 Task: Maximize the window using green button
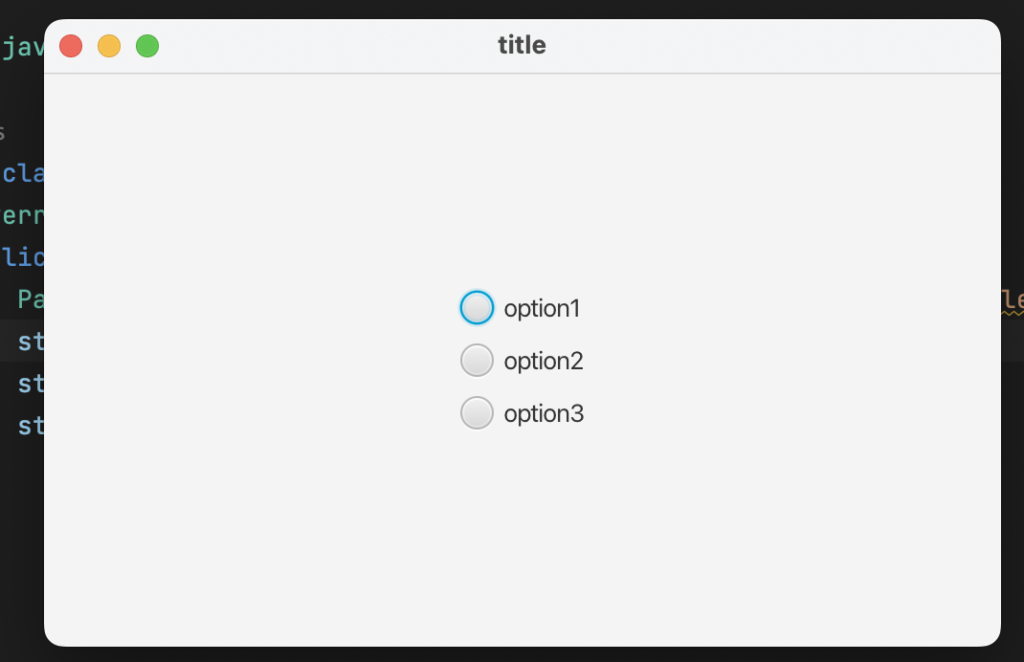point(147,46)
